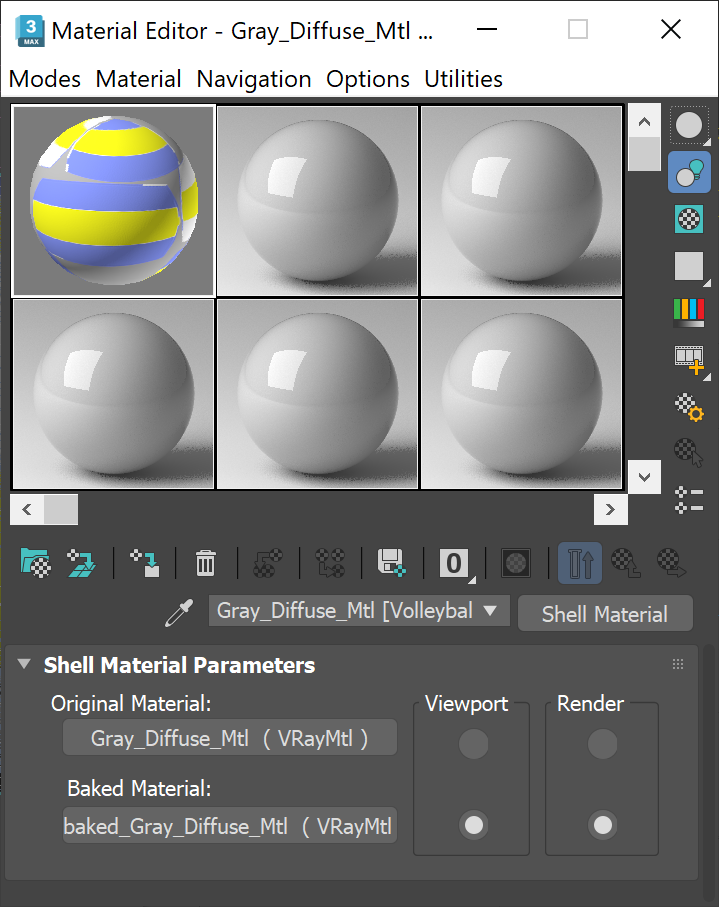Image resolution: width=719 pixels, height=907 pixels.
Task: Select the bottom right gray sample slot
Action: [x=521, y=394]
